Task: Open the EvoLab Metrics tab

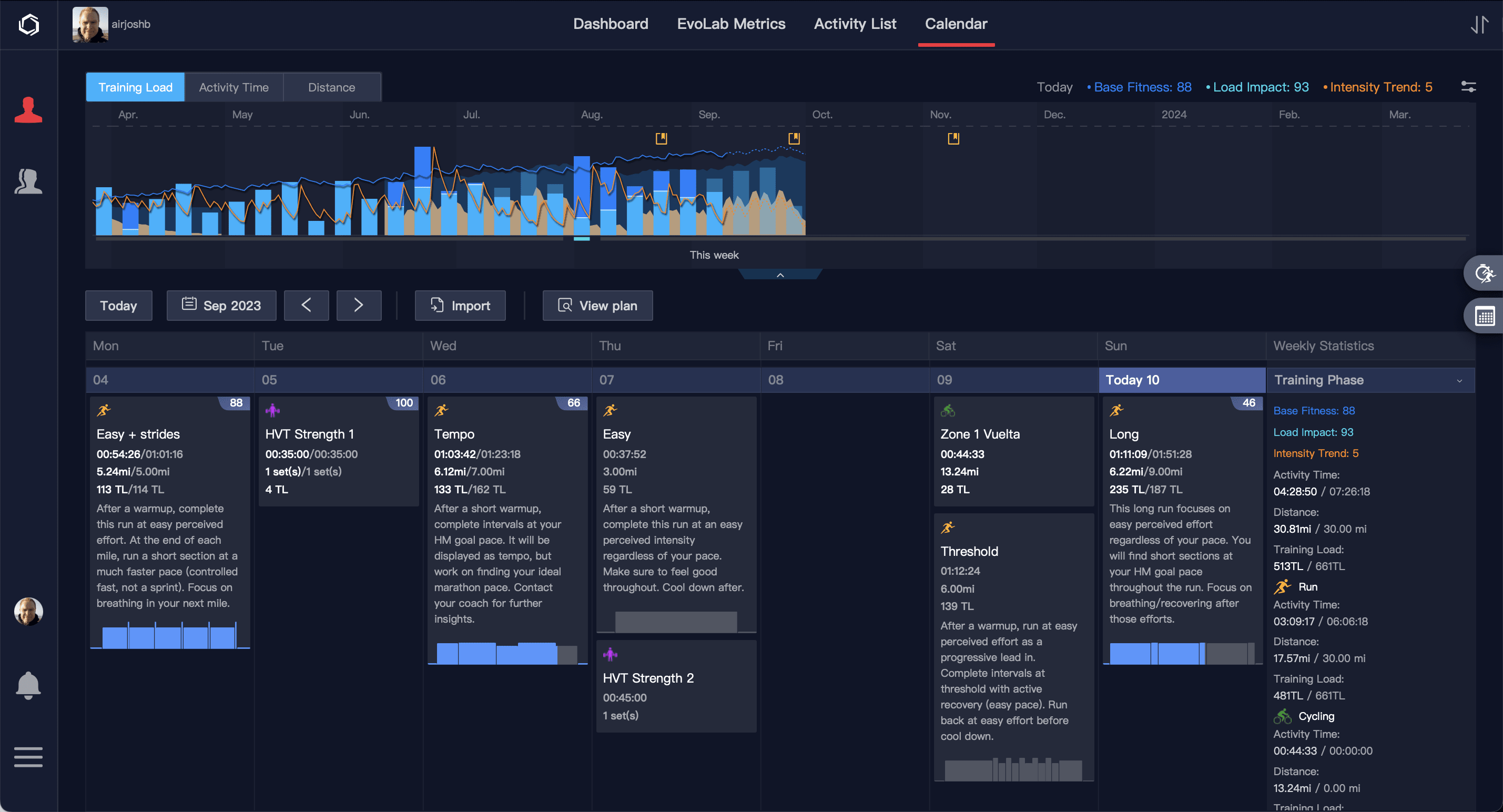Action: 730,24
